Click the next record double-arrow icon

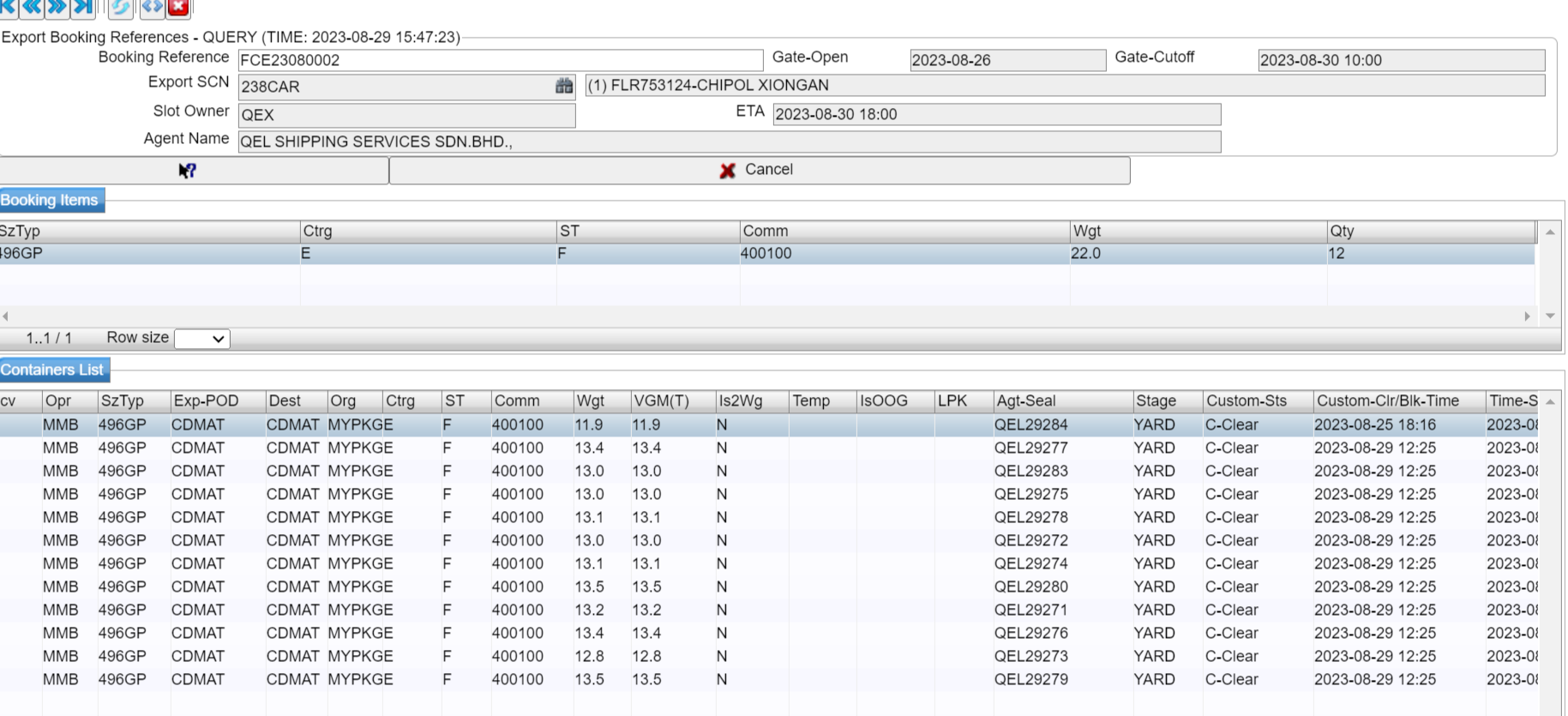57,7
